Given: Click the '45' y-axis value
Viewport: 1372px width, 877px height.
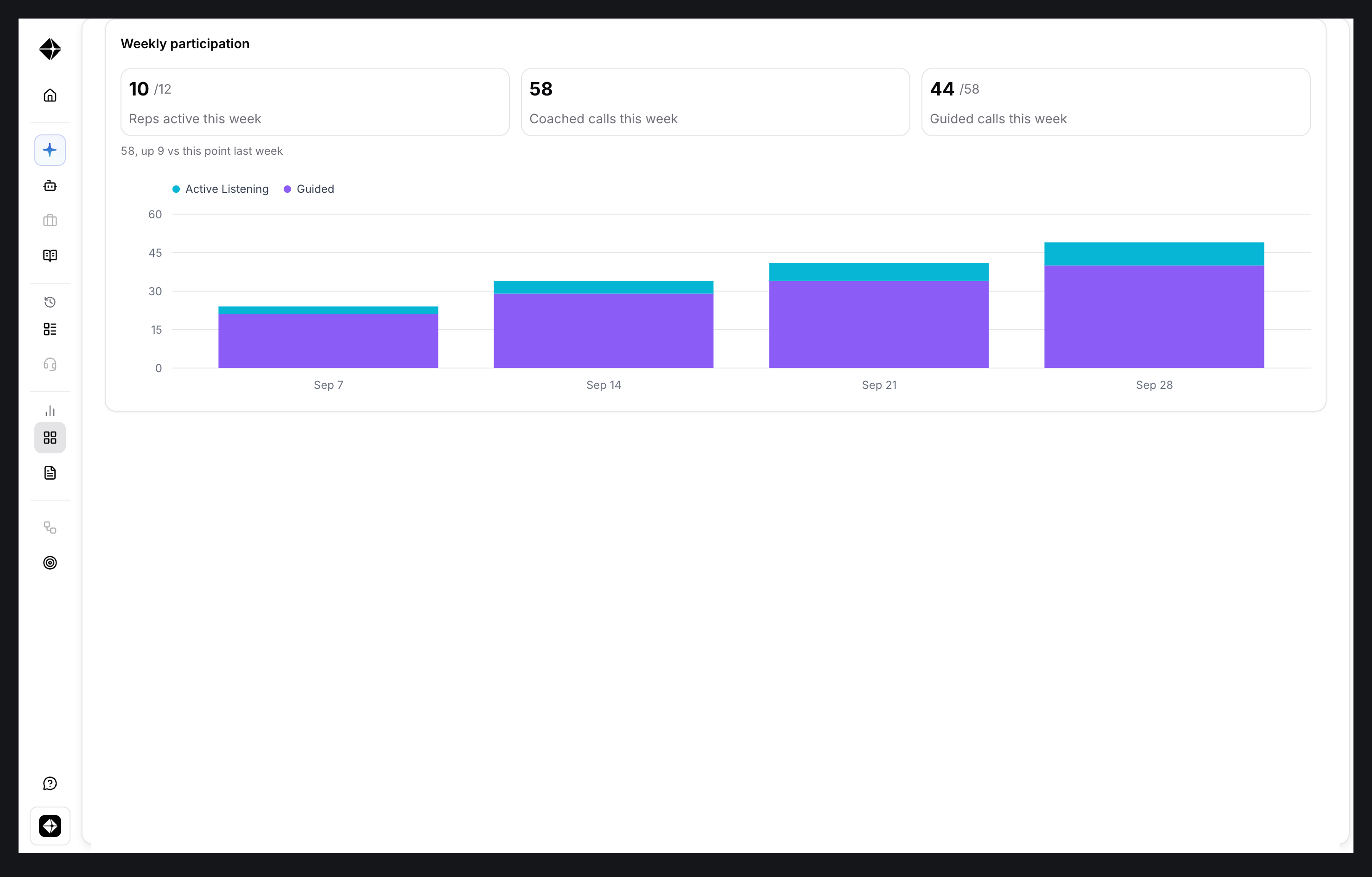Looking at the screenshot, I should 155,253.
